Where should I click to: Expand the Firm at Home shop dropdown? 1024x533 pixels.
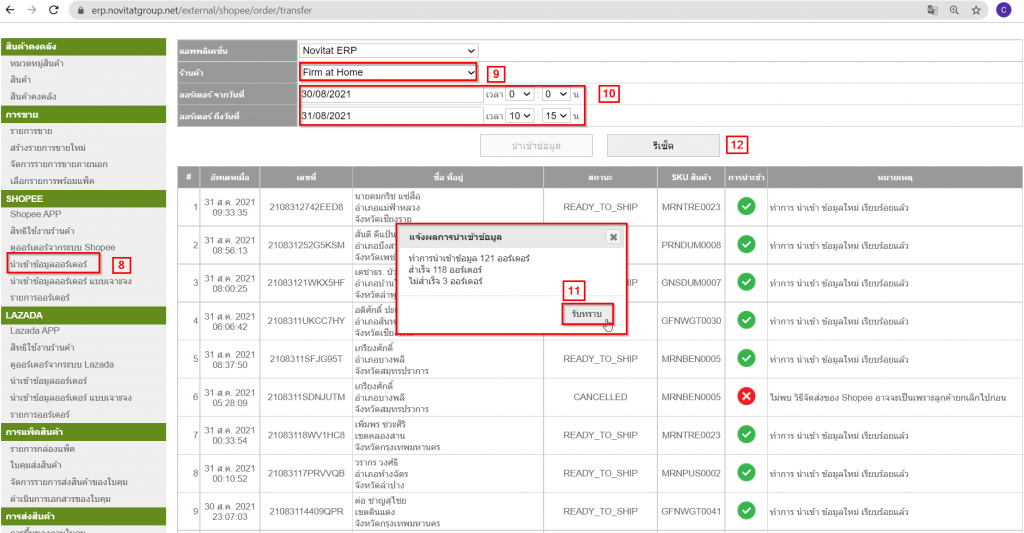[389, 72]
